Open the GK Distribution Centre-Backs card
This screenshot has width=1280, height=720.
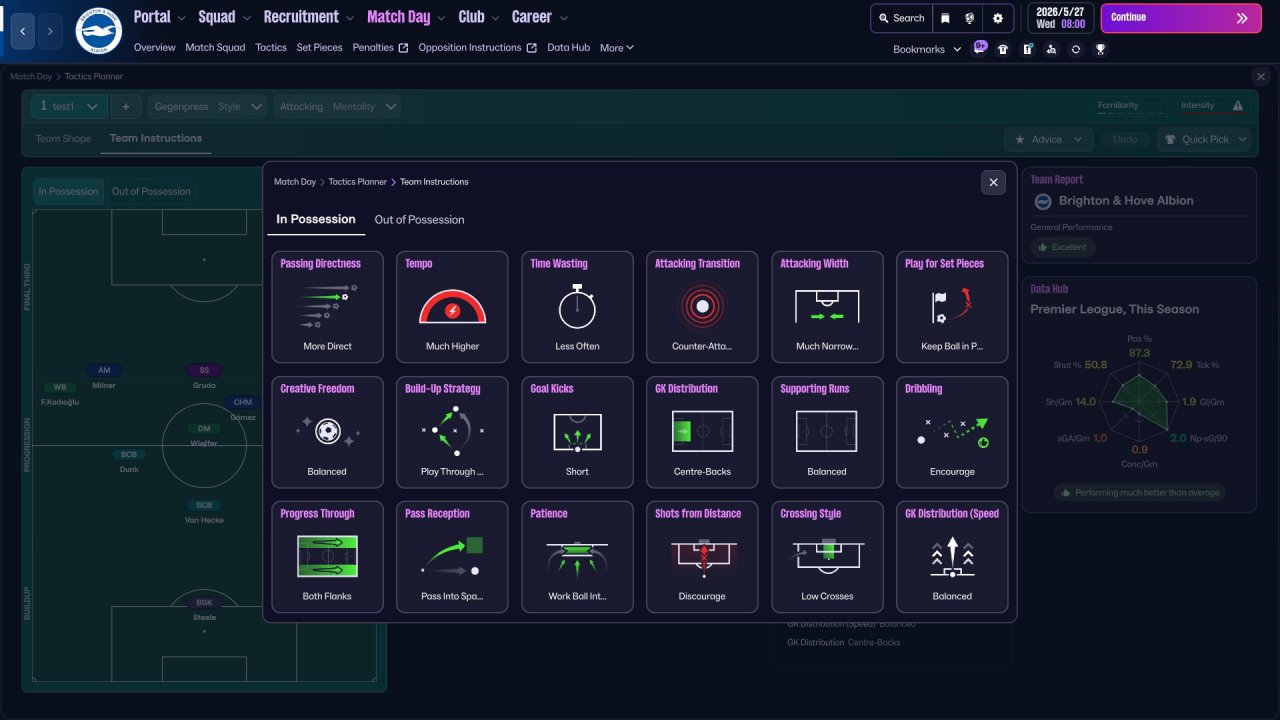click(x=702, y=432)
